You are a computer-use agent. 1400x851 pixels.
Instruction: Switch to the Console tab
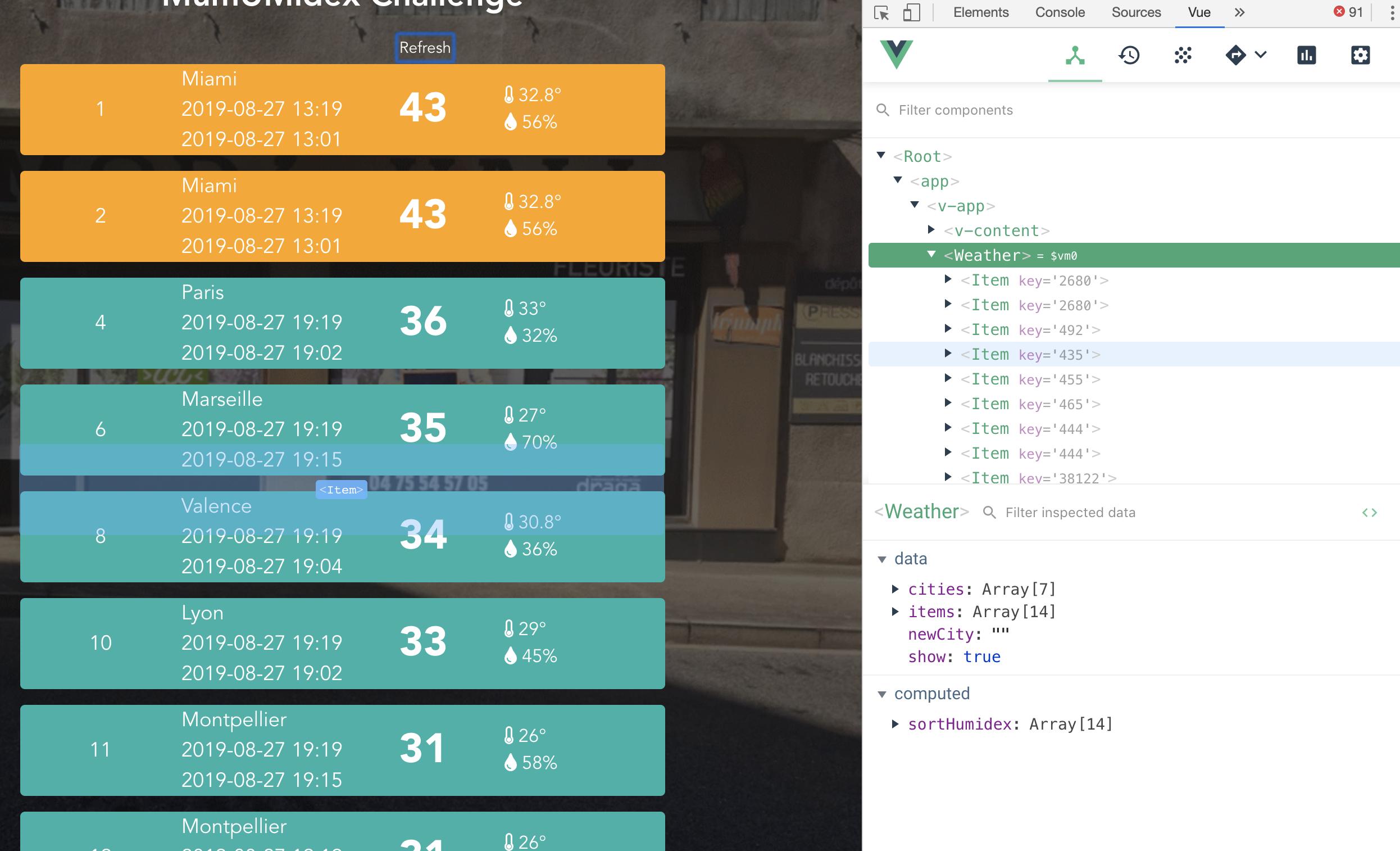click(1060, 12)
